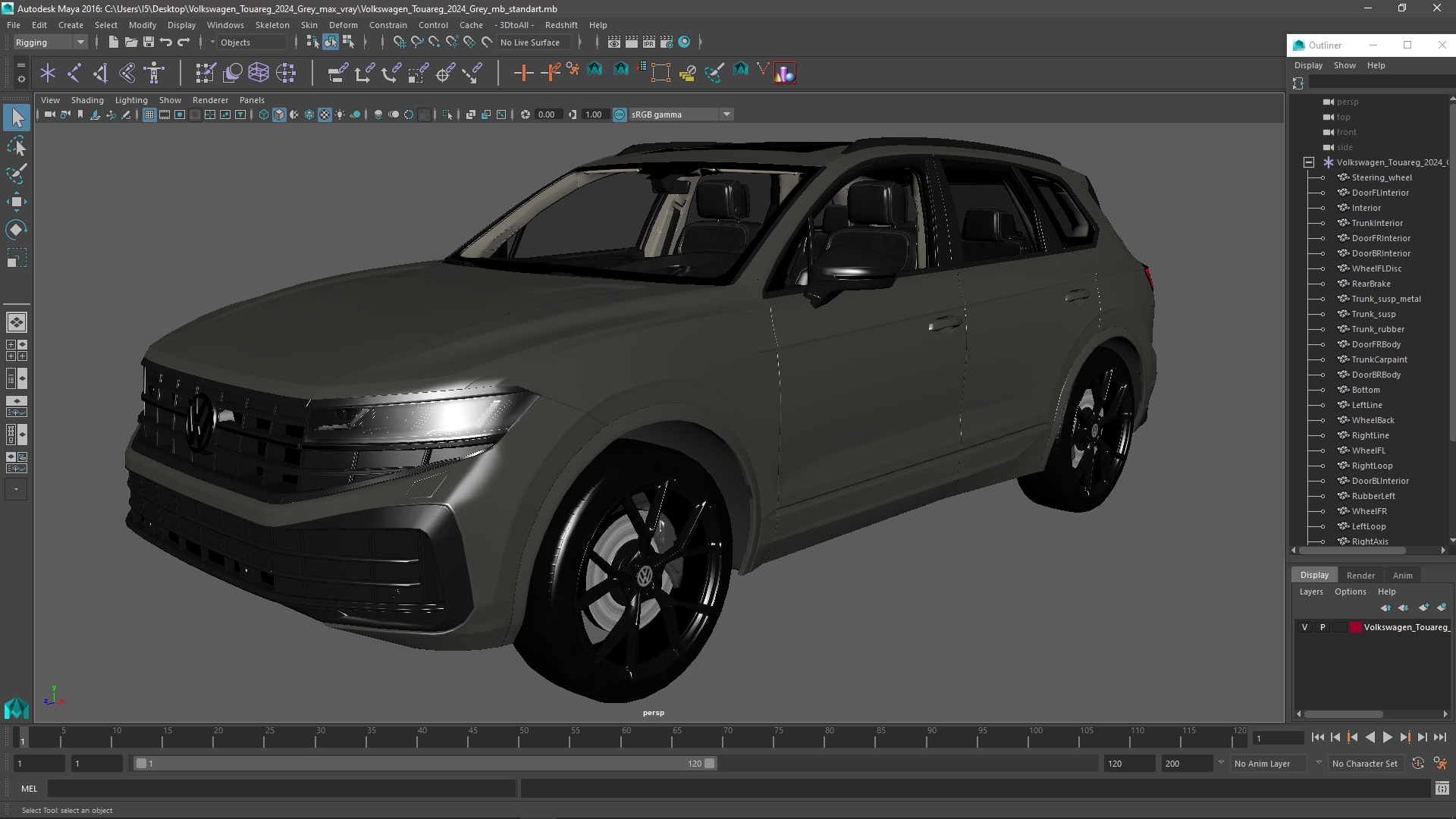Activate the Scale tool in toolbox
The image size is (1456, 819).
pyautogui.click(x=17, y=258)
